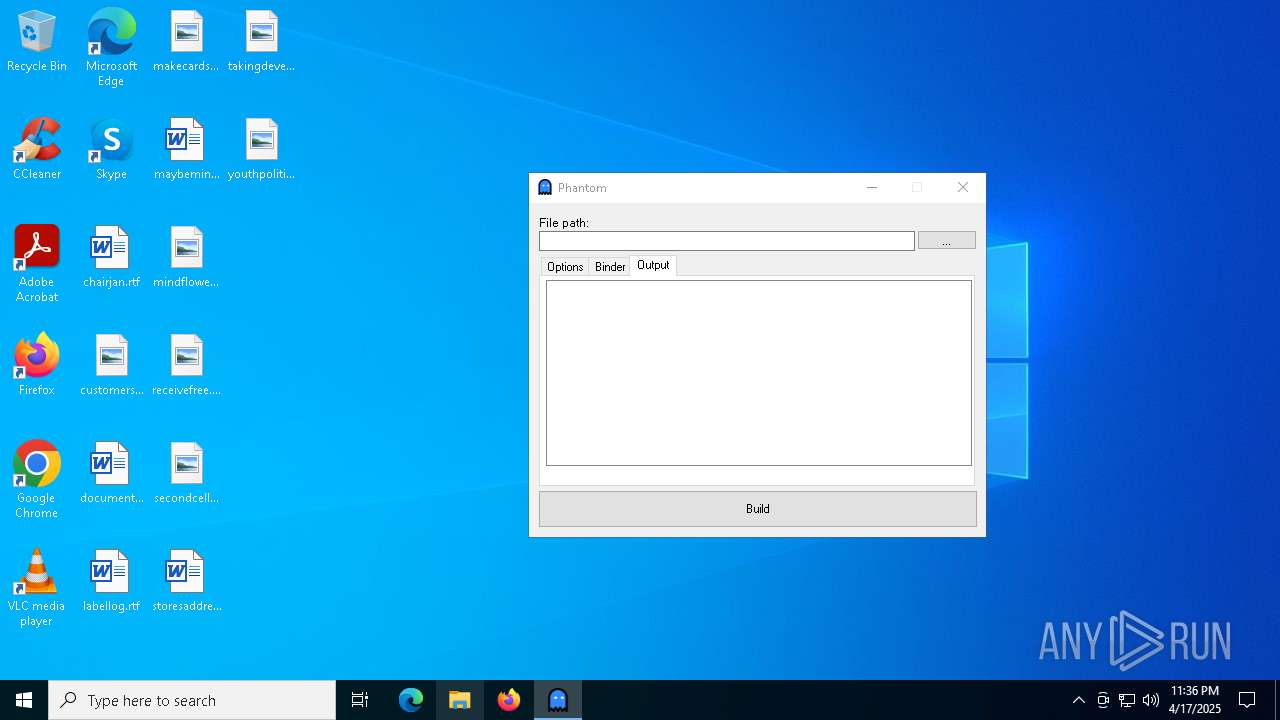
Task: Switch to the Binder tab in Phantom
Action: tap(610, 267)
